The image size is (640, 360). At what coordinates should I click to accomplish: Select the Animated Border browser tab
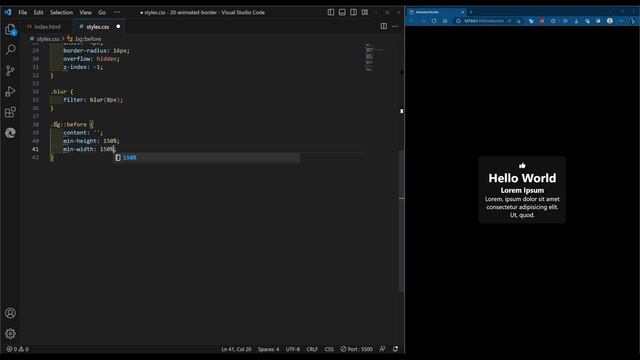[436, 12]
